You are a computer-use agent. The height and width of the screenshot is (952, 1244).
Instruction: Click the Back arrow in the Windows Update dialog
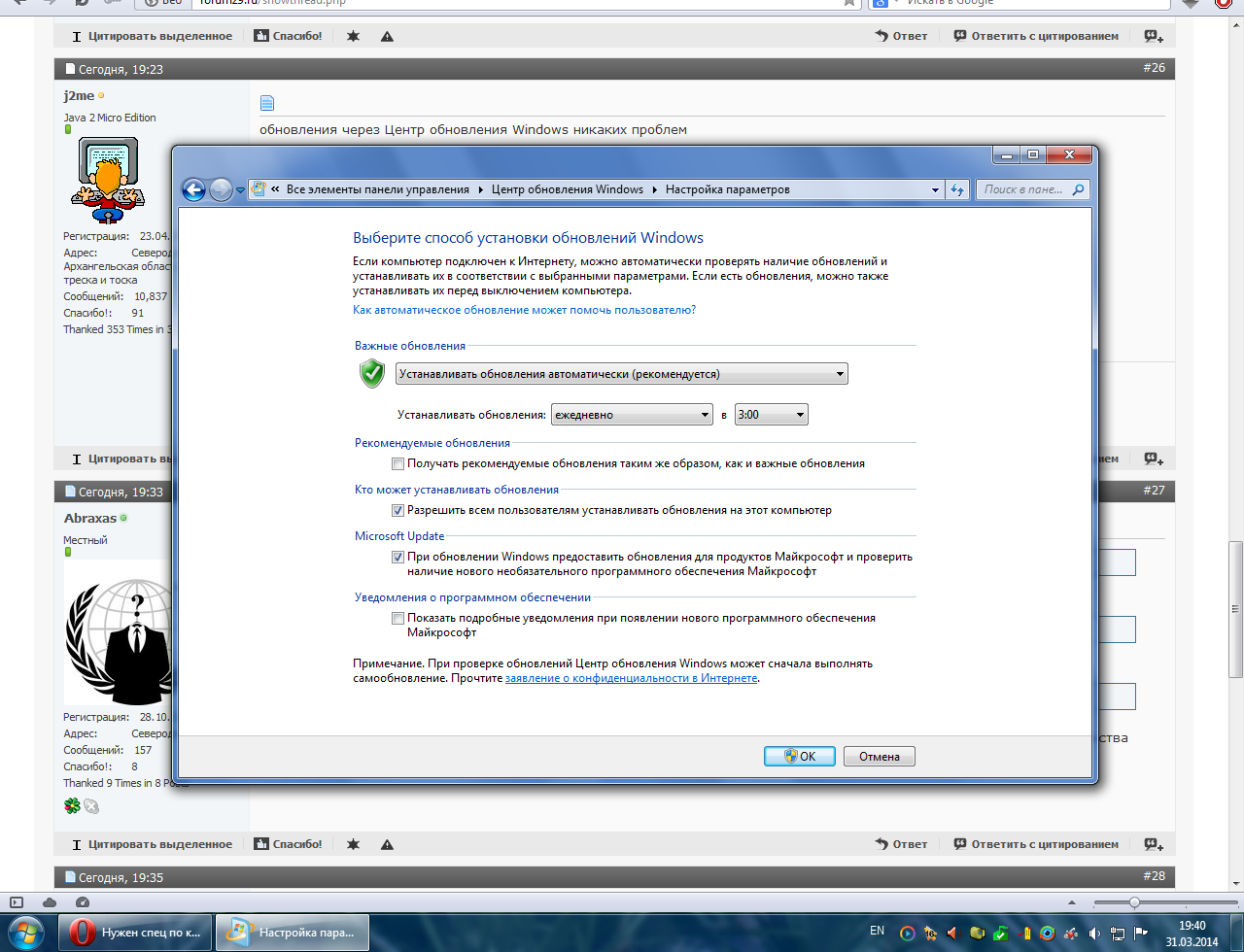point(193,189)
